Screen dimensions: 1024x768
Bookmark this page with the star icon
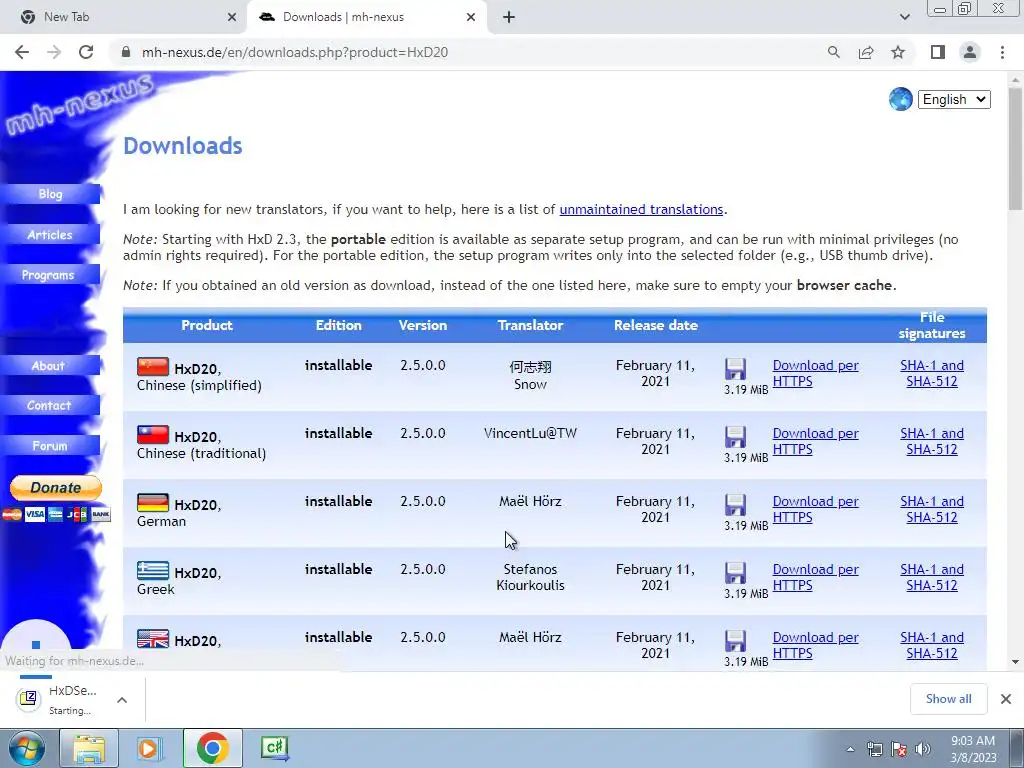pyautogui.click(x=898, y=52)
